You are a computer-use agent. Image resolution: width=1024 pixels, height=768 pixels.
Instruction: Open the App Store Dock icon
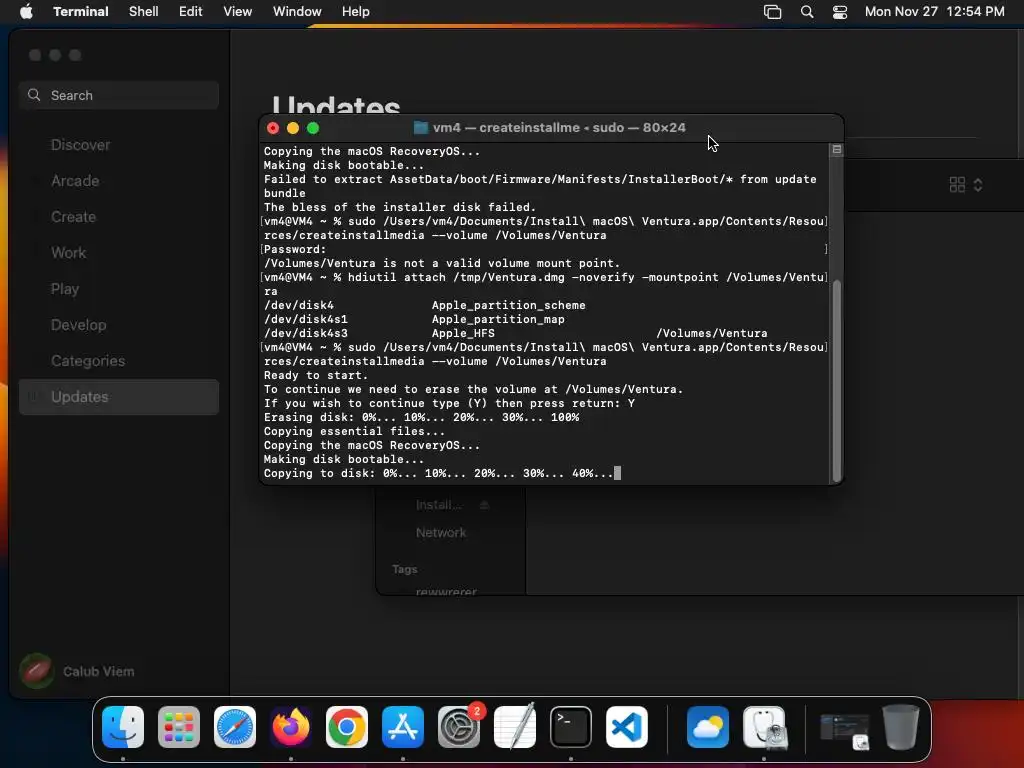pyautogui.click(x=403, y=727)
